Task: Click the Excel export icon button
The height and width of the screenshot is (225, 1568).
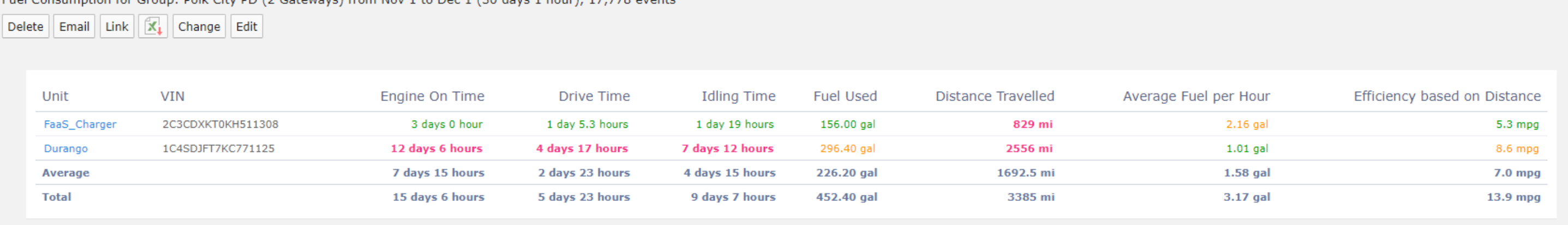Action: tap(153, 27)
